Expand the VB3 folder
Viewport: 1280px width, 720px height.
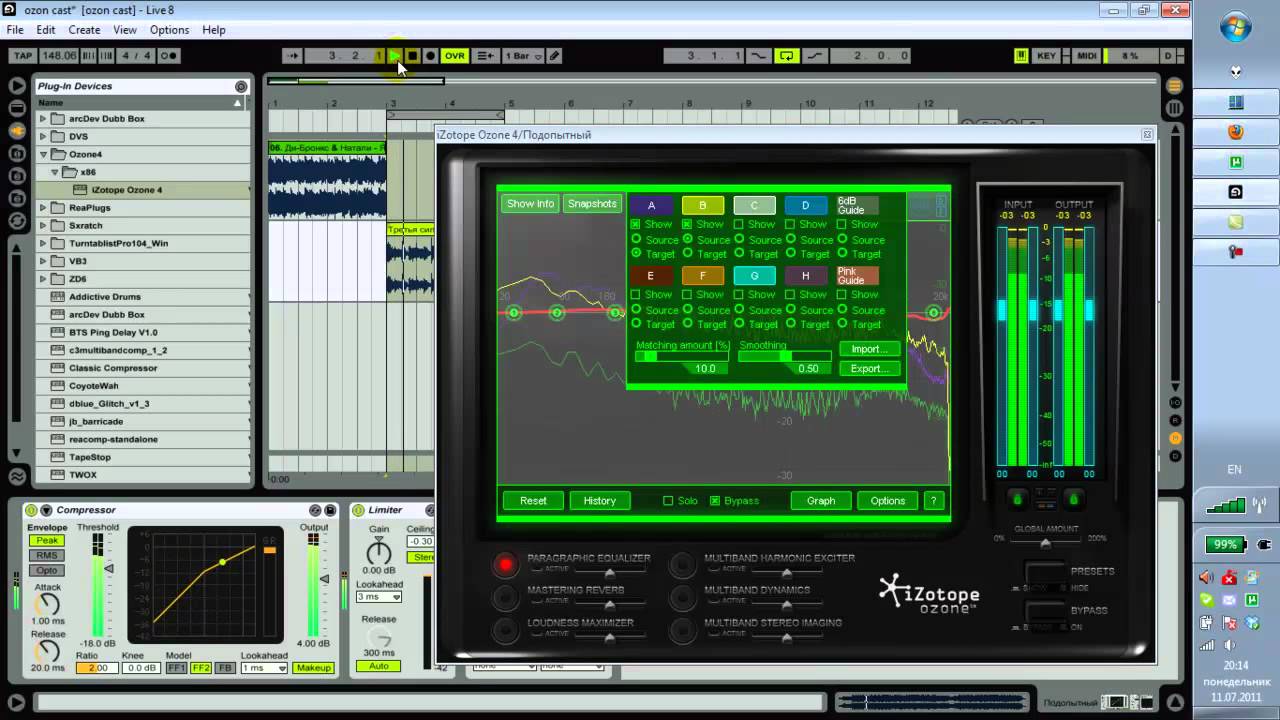(x=43, y=261)
